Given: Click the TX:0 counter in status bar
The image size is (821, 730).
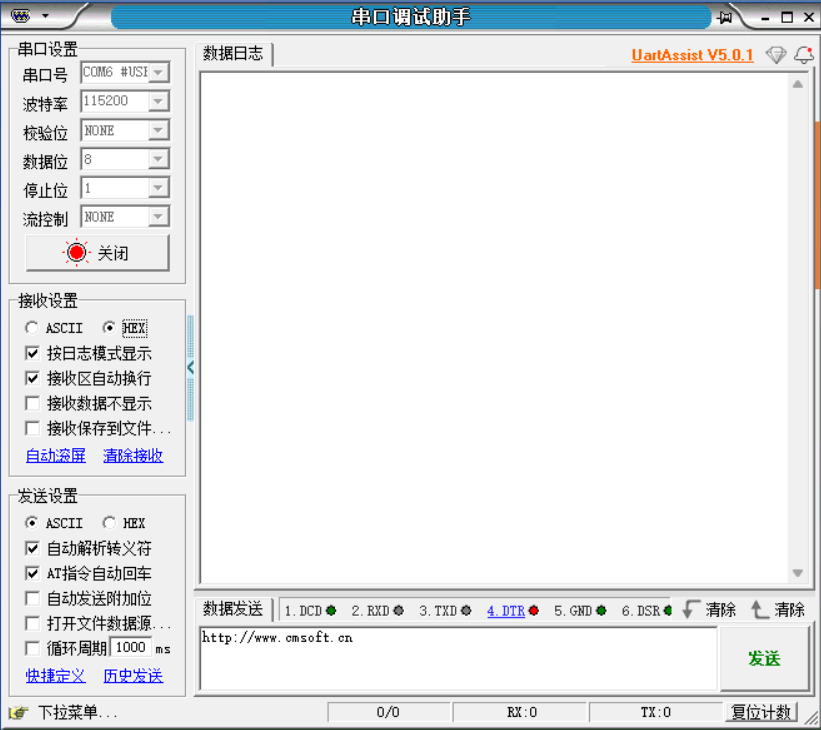Looking at the screenshot, I should (x=656, y=712).
